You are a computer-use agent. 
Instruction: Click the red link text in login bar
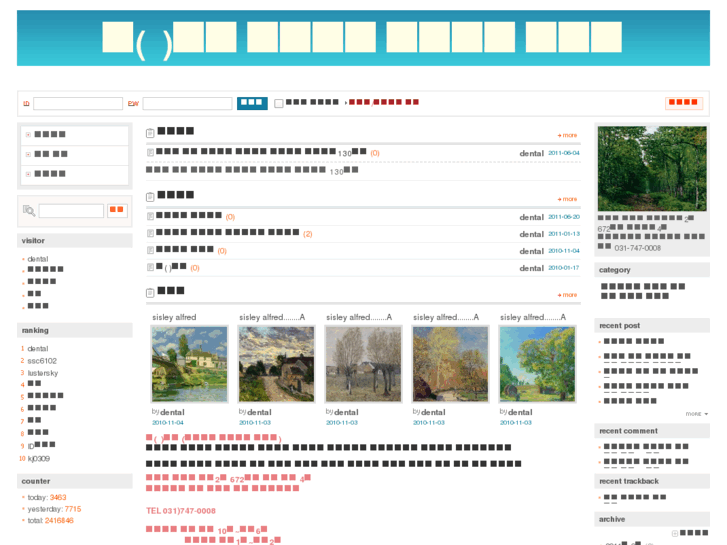coord(383,102)
